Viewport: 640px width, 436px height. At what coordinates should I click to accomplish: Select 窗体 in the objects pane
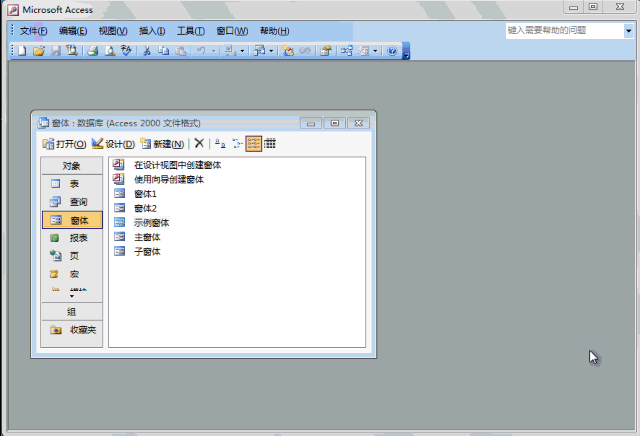72,220
